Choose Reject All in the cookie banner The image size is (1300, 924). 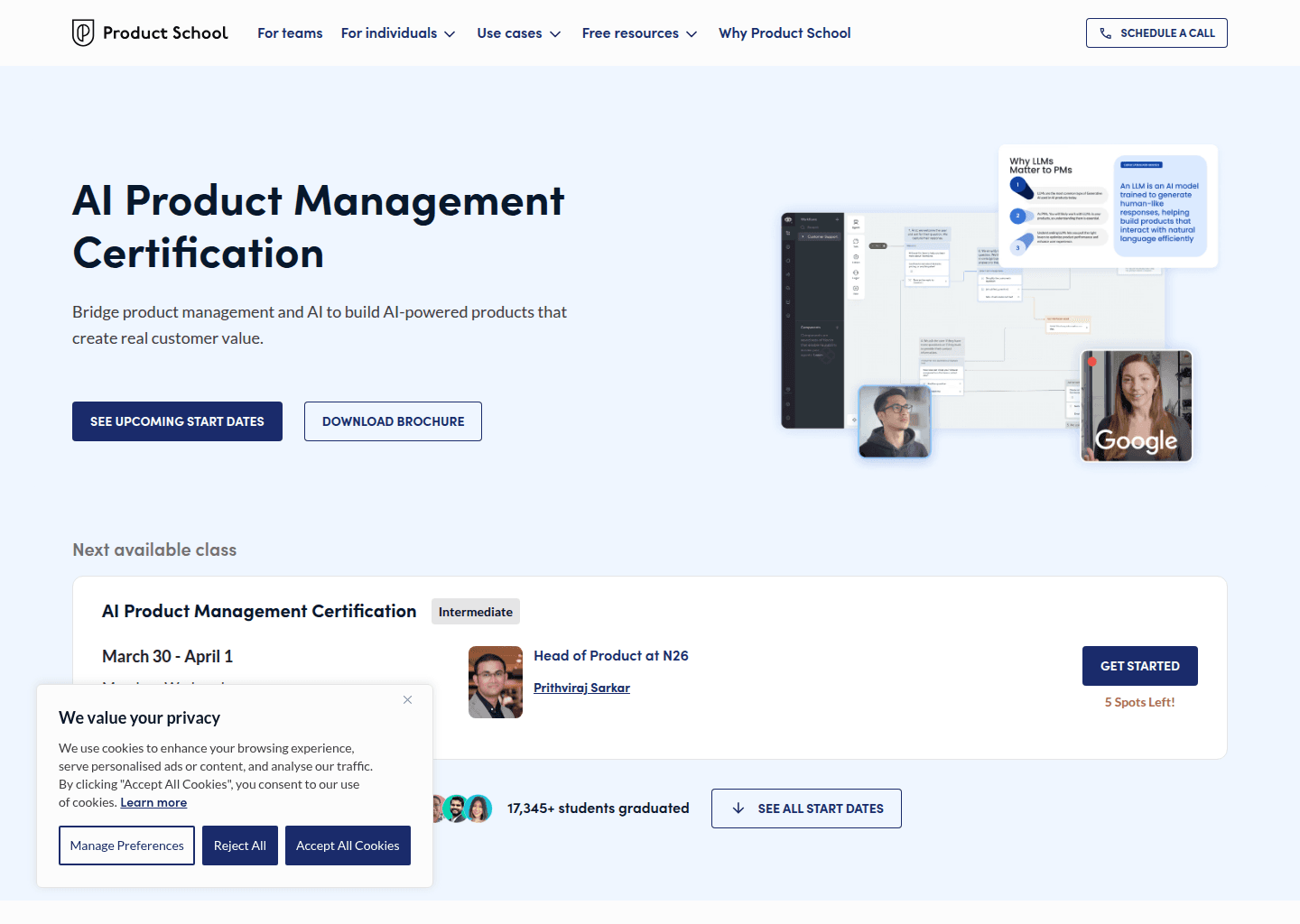[x=239, y=845]
